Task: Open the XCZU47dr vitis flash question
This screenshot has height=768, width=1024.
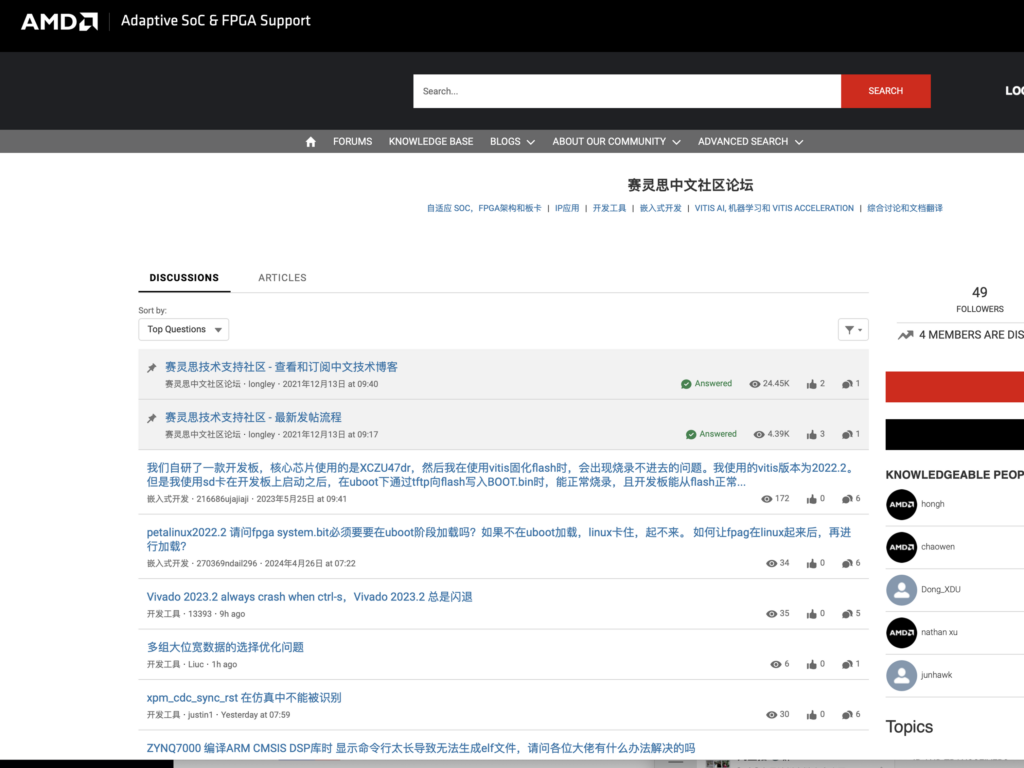Action: click(x=500, y=475)
